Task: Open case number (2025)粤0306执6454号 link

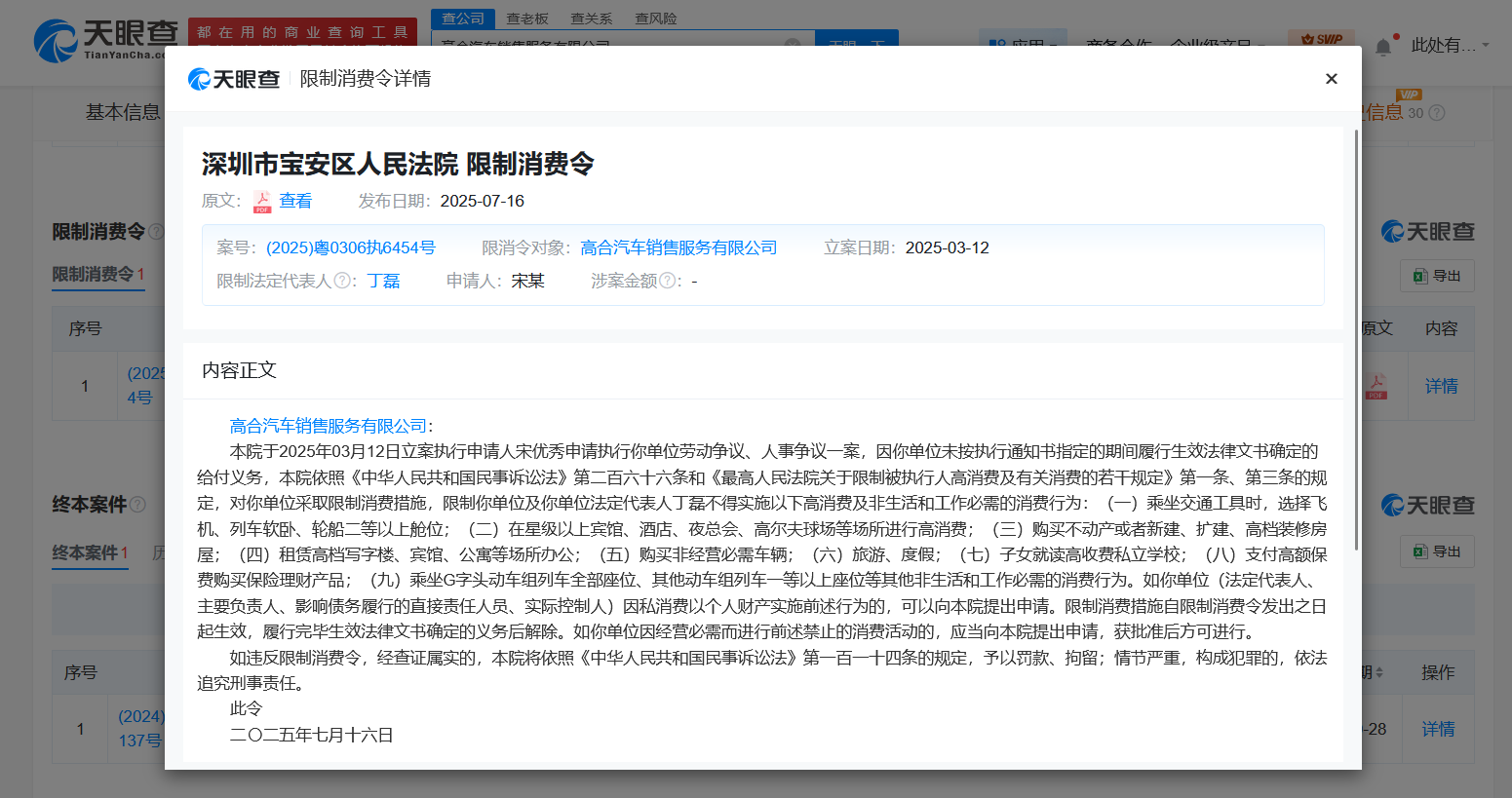Action: 351,248
